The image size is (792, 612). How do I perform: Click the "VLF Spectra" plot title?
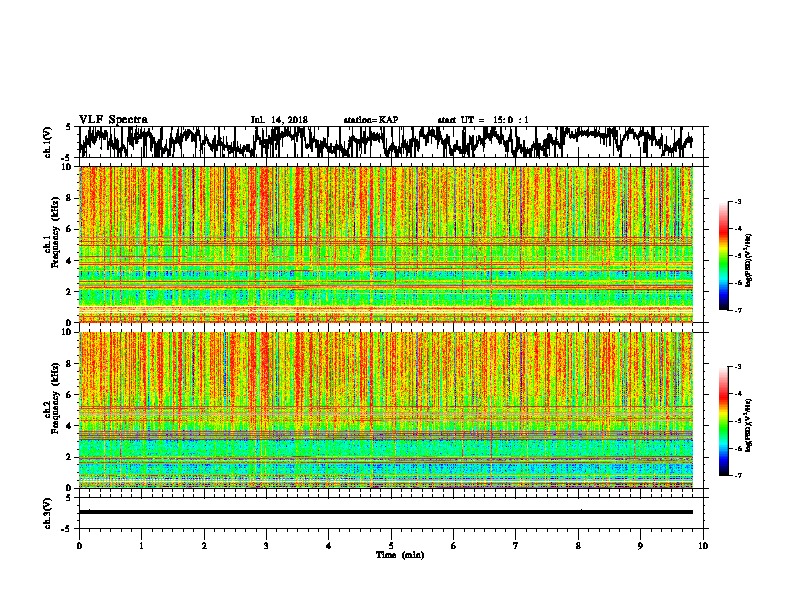(113, 120)
